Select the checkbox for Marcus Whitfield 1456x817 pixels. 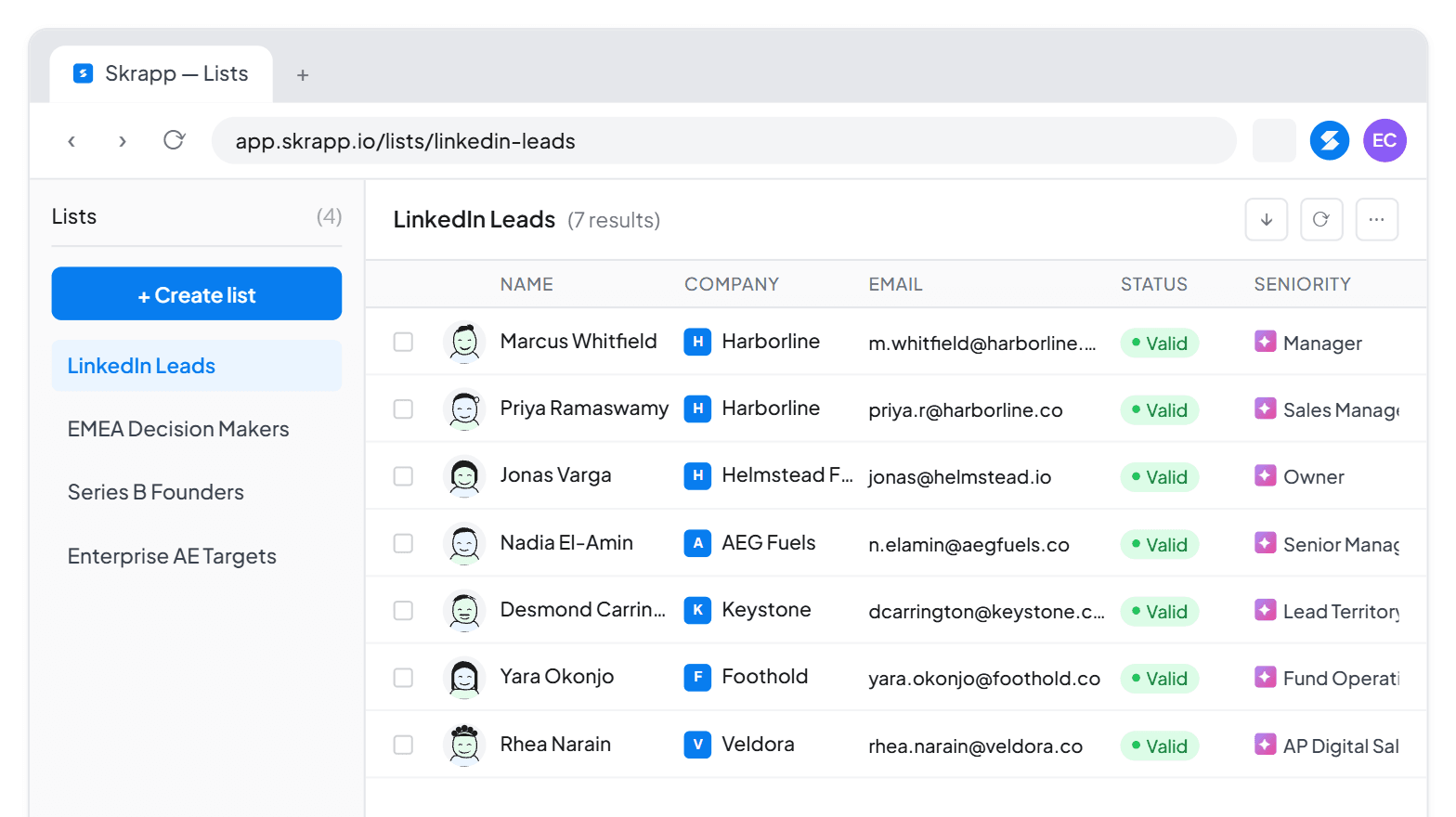tap(403, 342)
